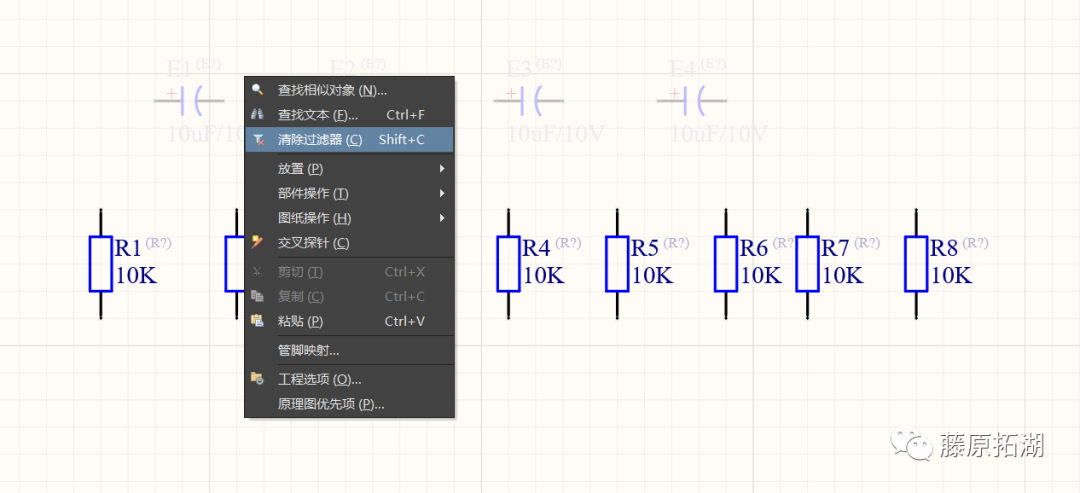The width and height of the screenshot is (1080, 493).
Task: Select resistor R6 symbol
Action: [x=726, y=264]
